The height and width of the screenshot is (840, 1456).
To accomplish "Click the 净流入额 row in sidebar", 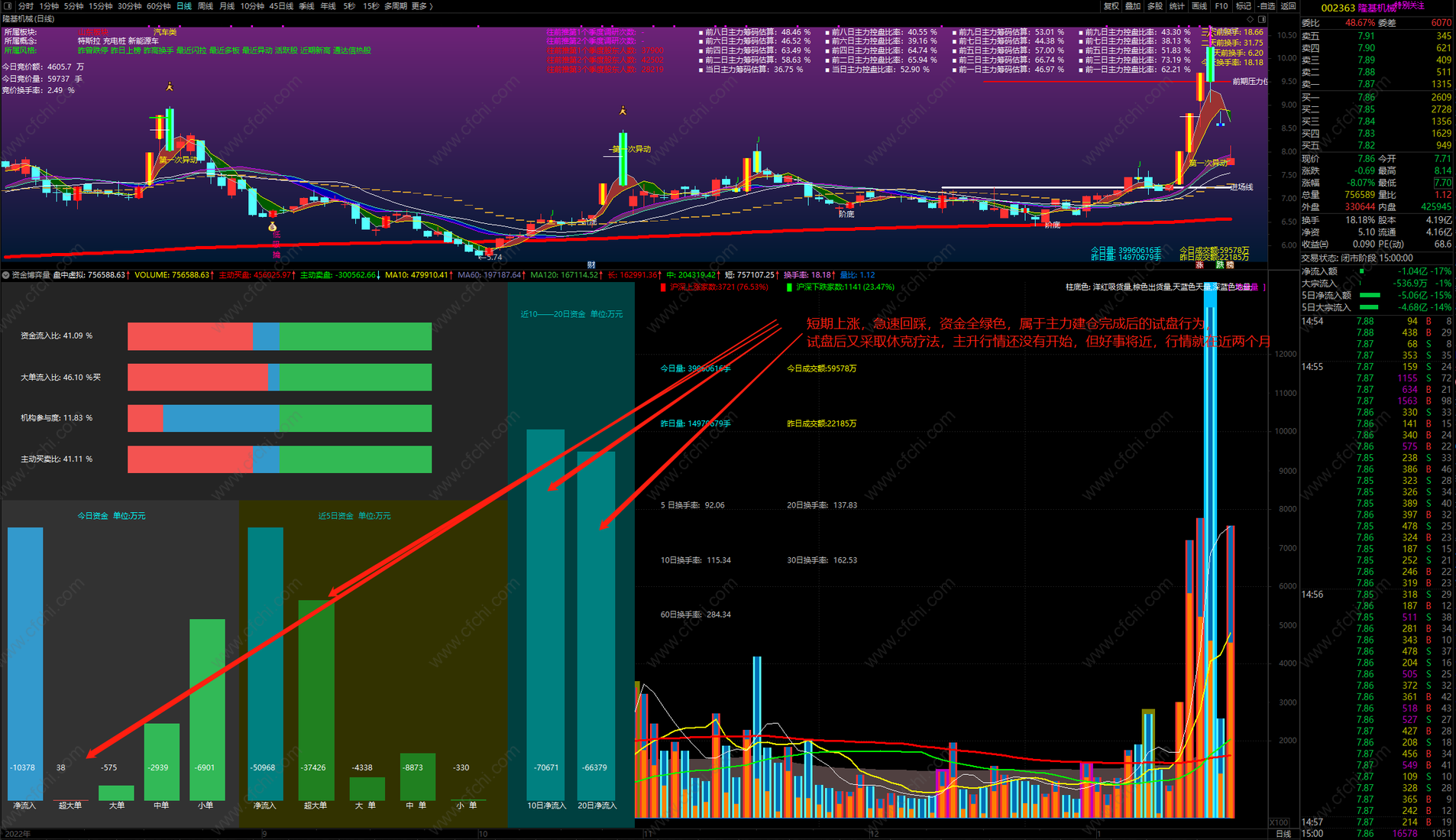I will coord(1377,271).
